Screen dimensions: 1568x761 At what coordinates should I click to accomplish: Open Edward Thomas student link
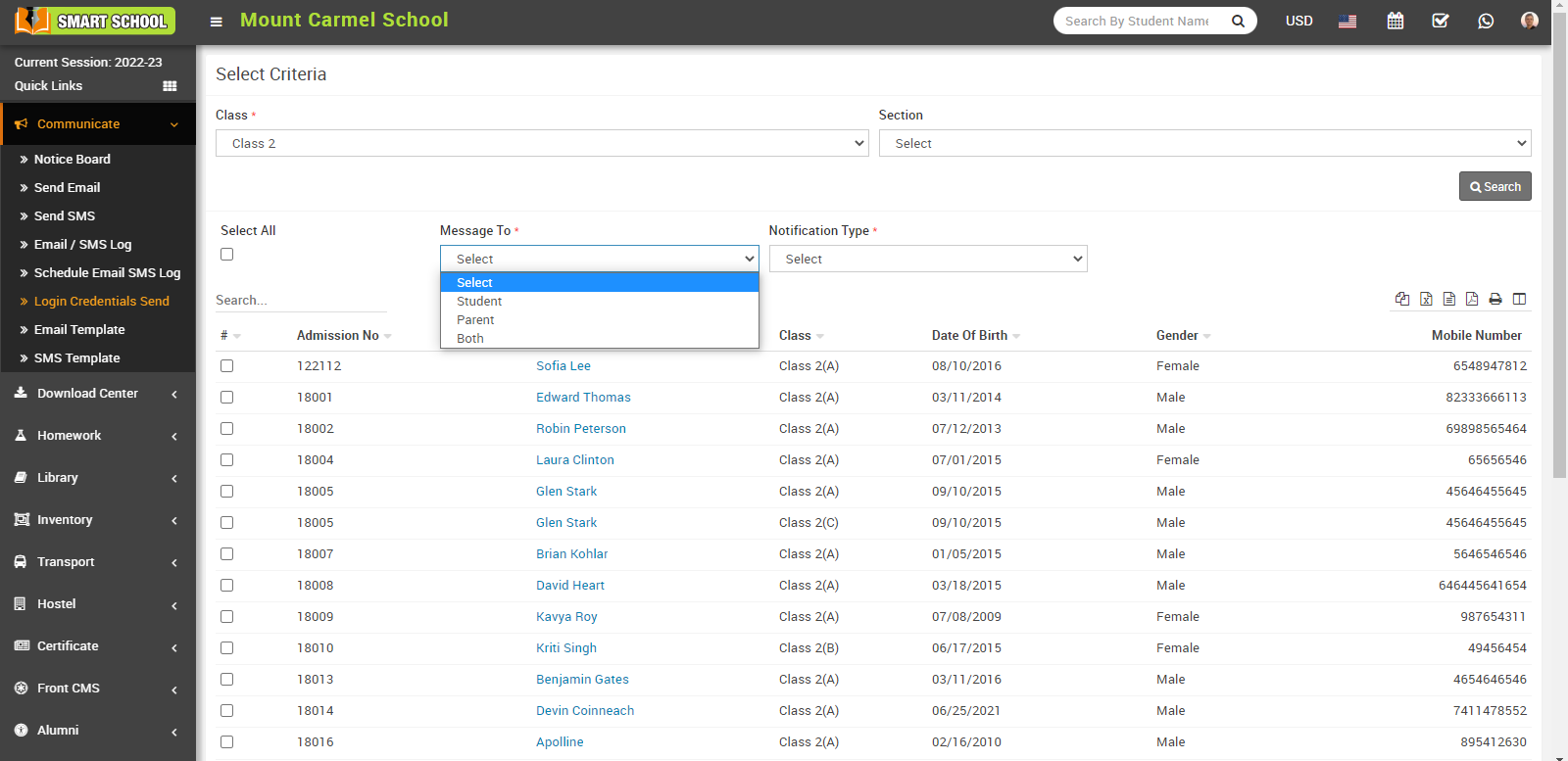583,398
